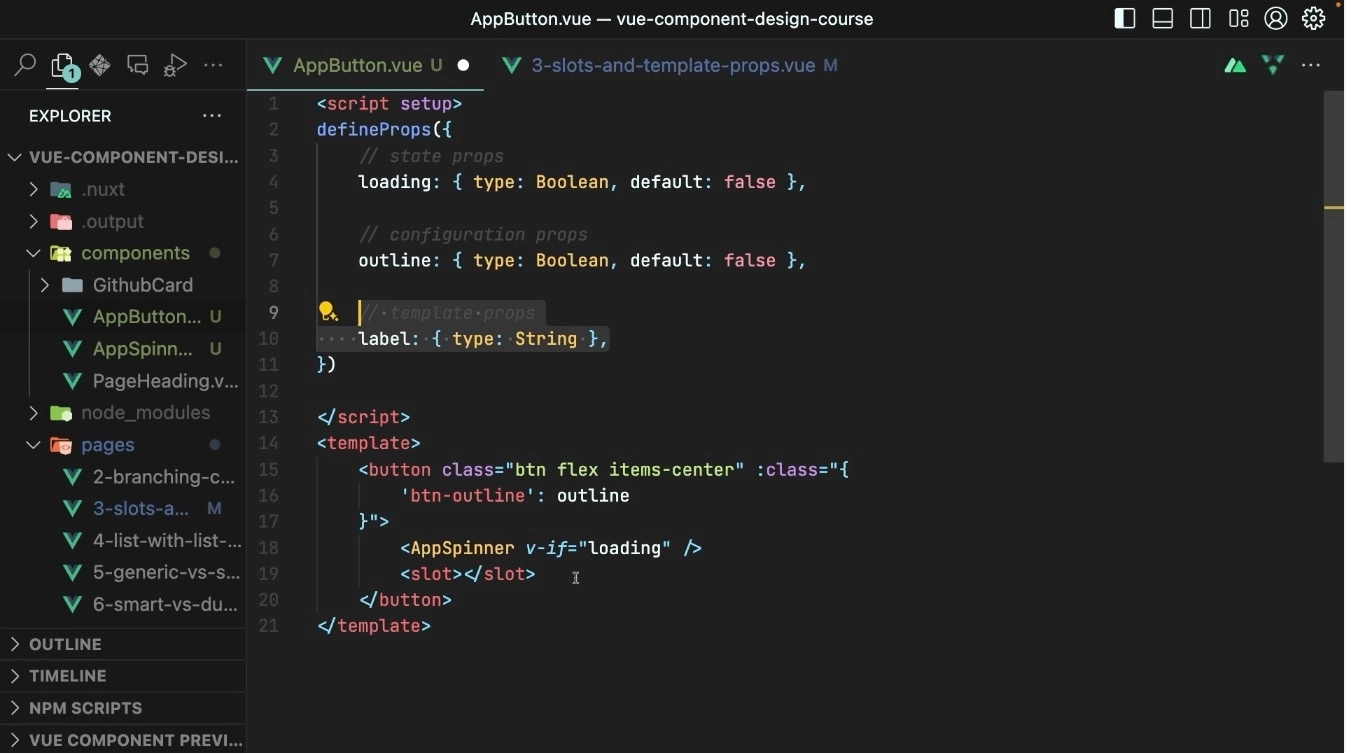
Task: Open the Source Control view icon
Action: click(99, 64)
